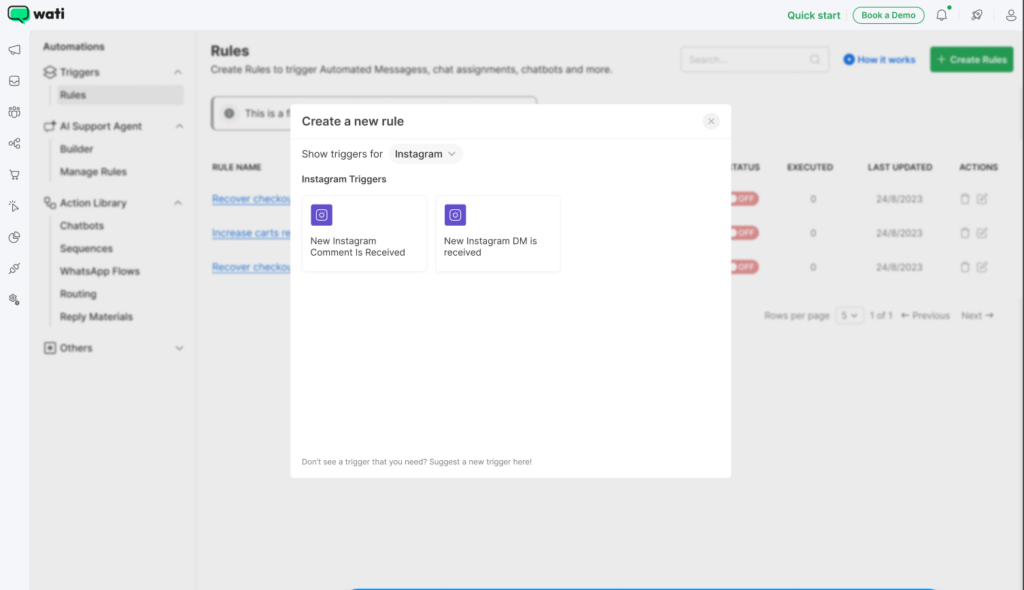
Task: Click the Instagram icon for New Instagram Comment trigger
Action: pos(321,215)
